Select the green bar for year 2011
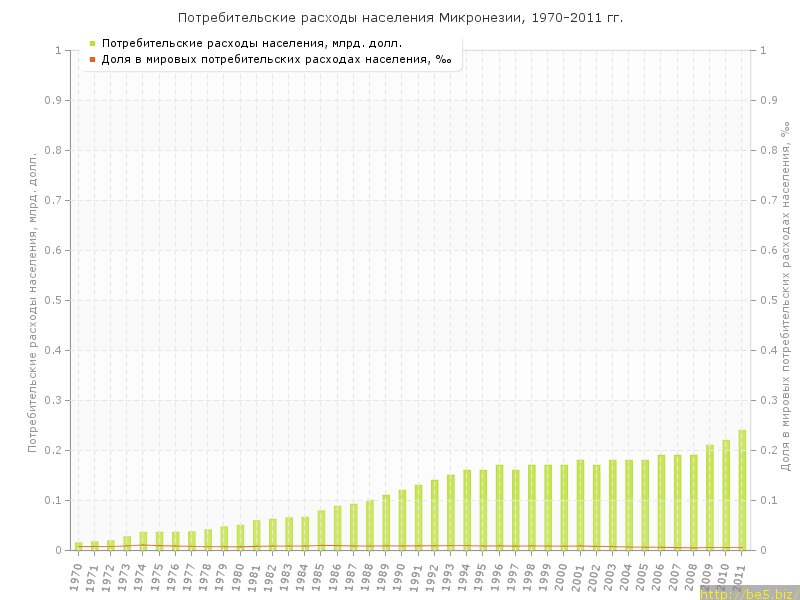 [742, 490]
